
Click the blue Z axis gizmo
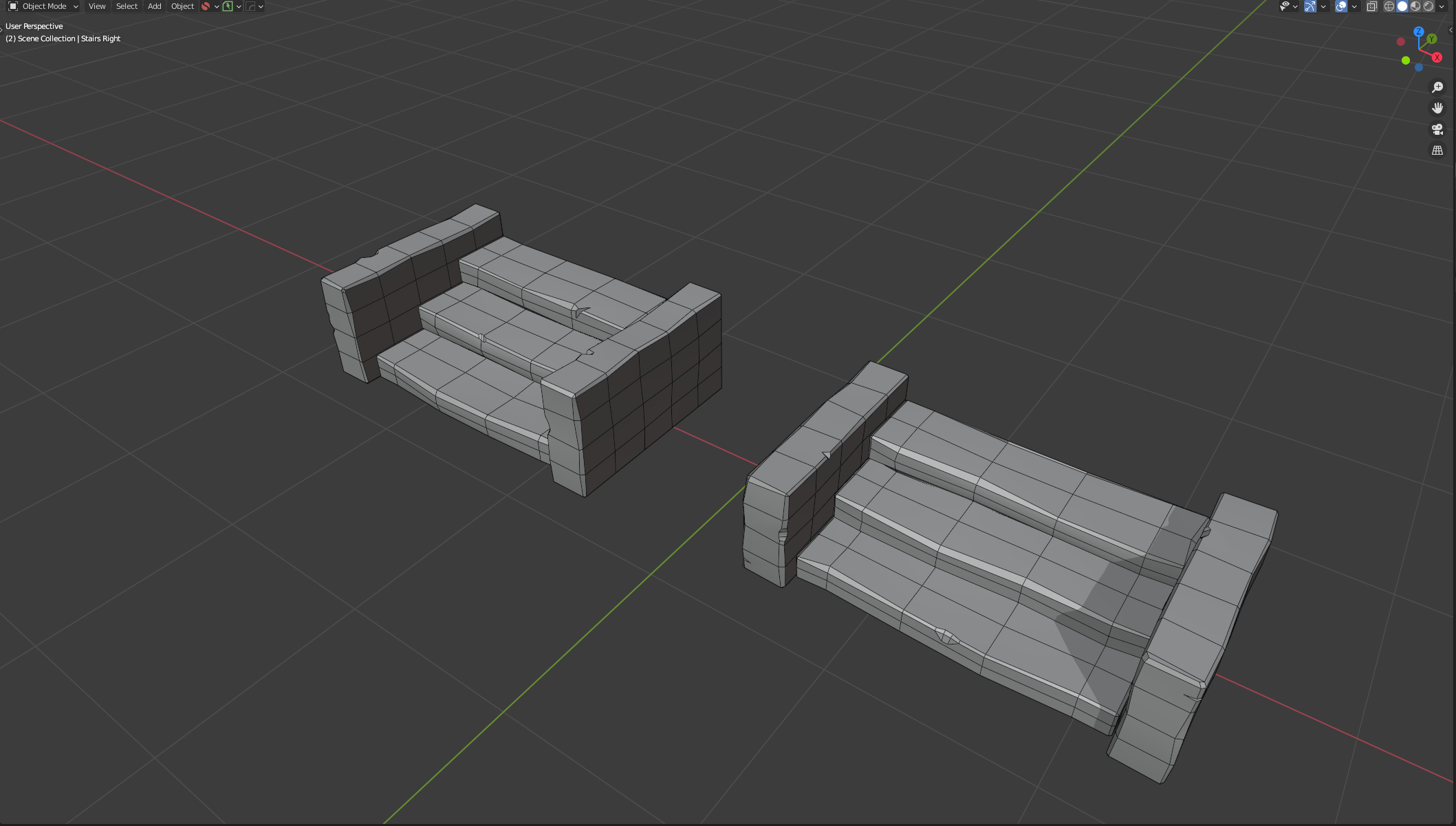coord(1418,32)
